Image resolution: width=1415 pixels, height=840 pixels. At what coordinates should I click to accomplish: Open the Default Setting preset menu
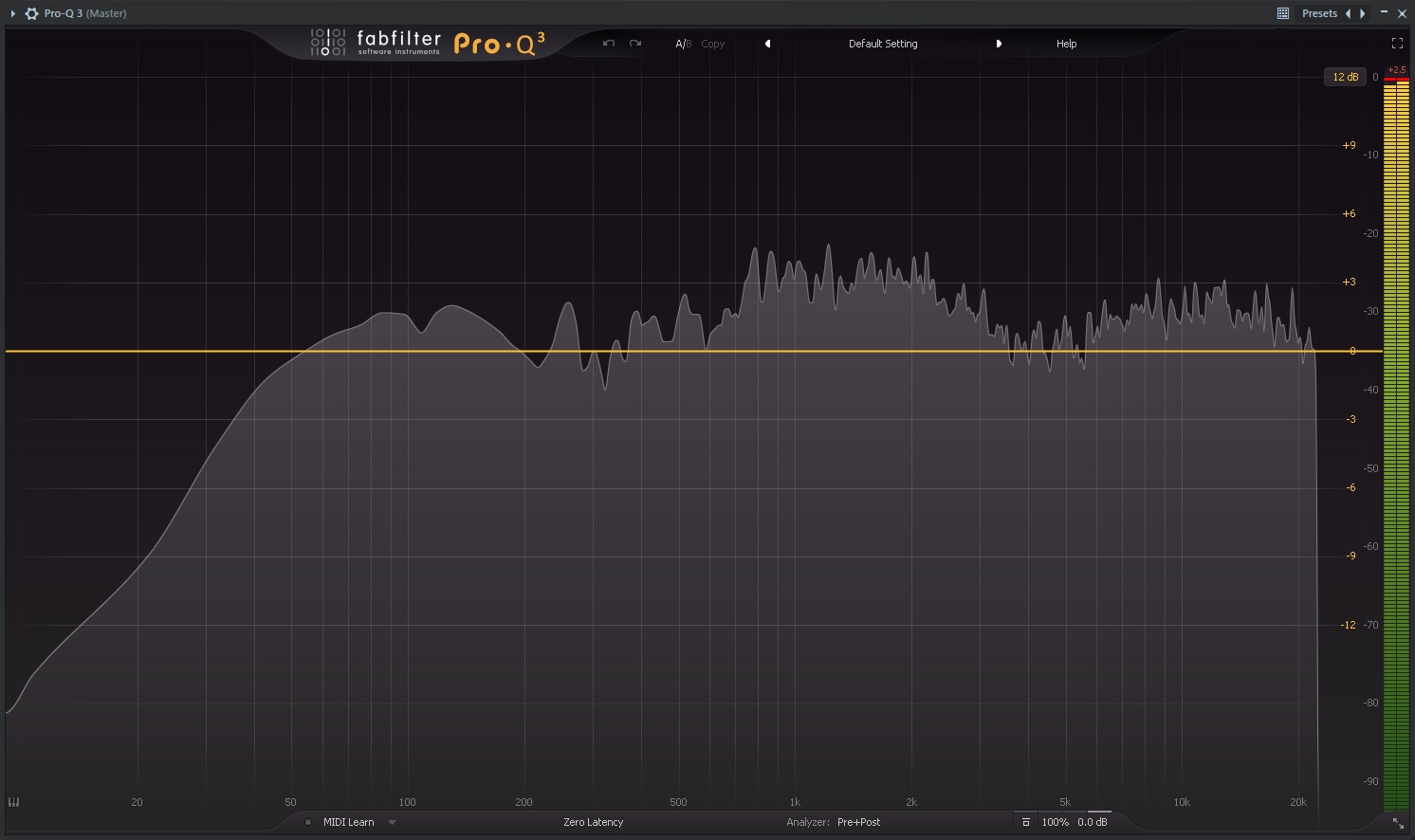point(882,44)
